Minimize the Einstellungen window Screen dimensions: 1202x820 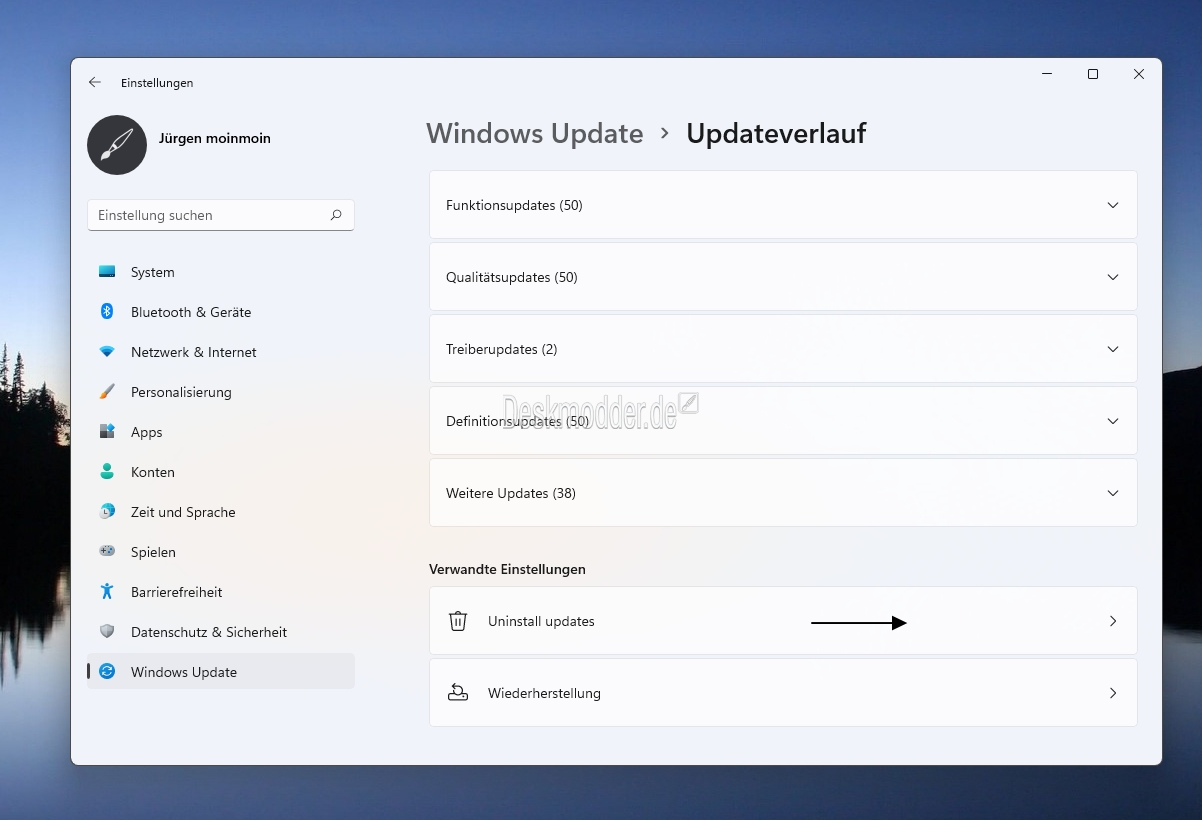[1047, 74]
